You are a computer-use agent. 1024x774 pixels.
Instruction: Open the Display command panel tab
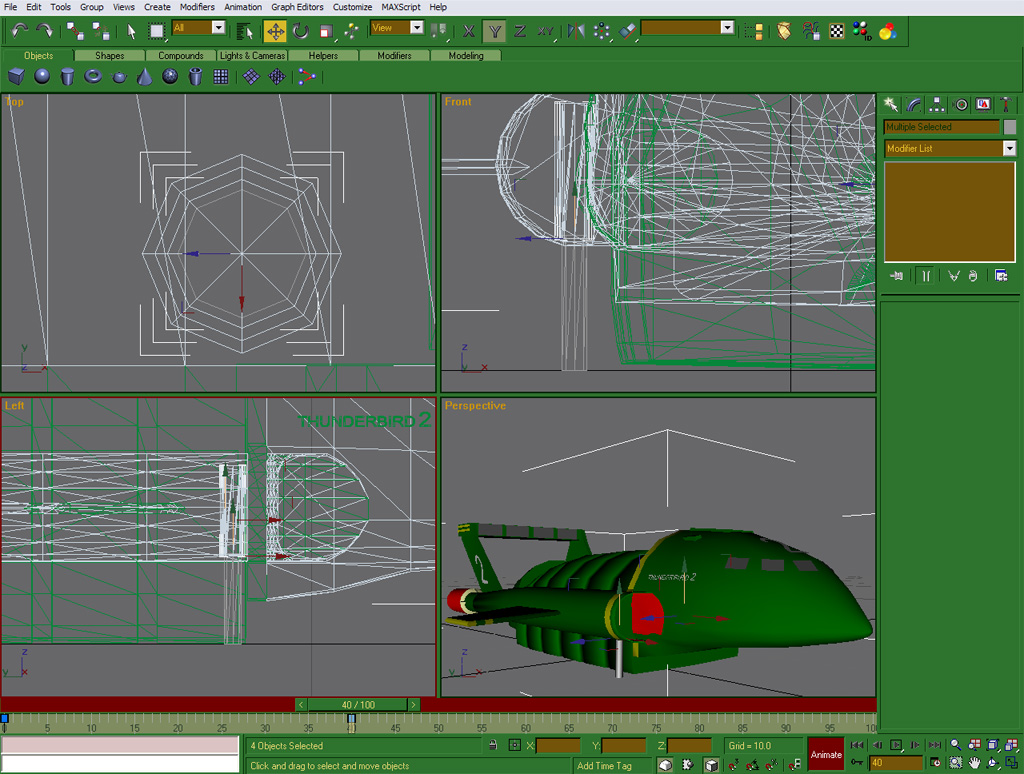(983, 105)
